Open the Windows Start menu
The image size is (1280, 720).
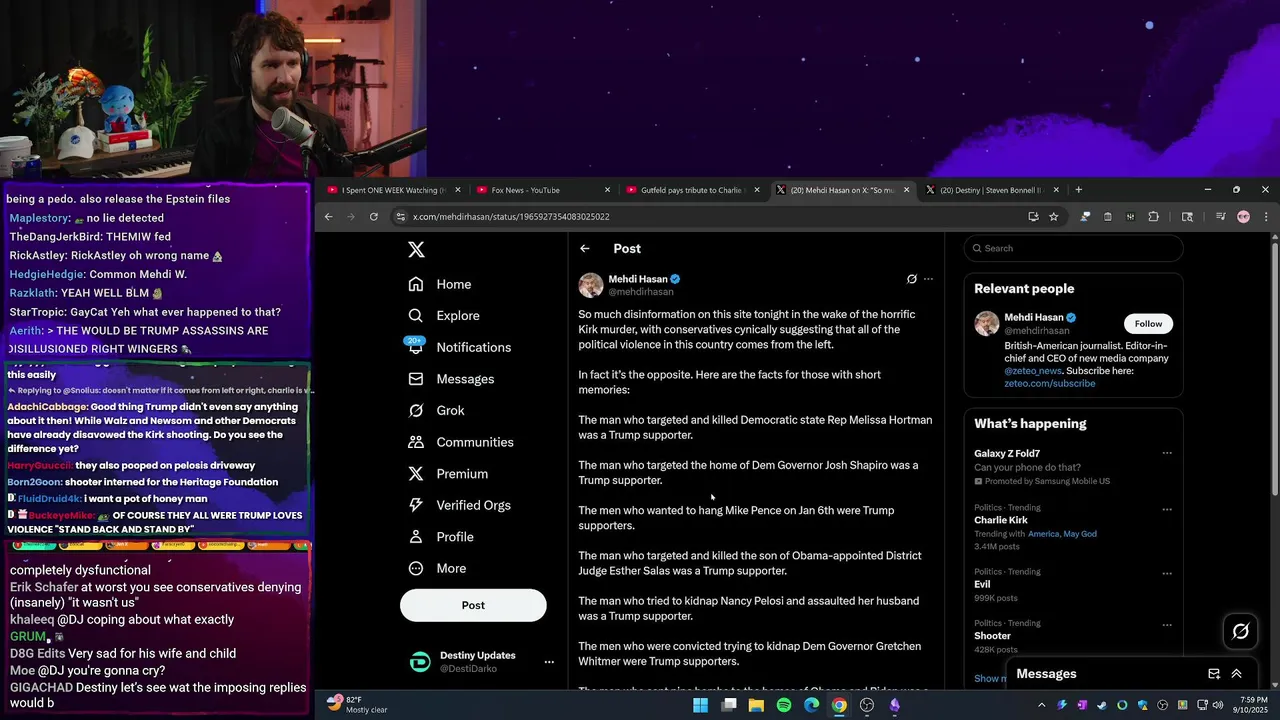click(701, 705)
